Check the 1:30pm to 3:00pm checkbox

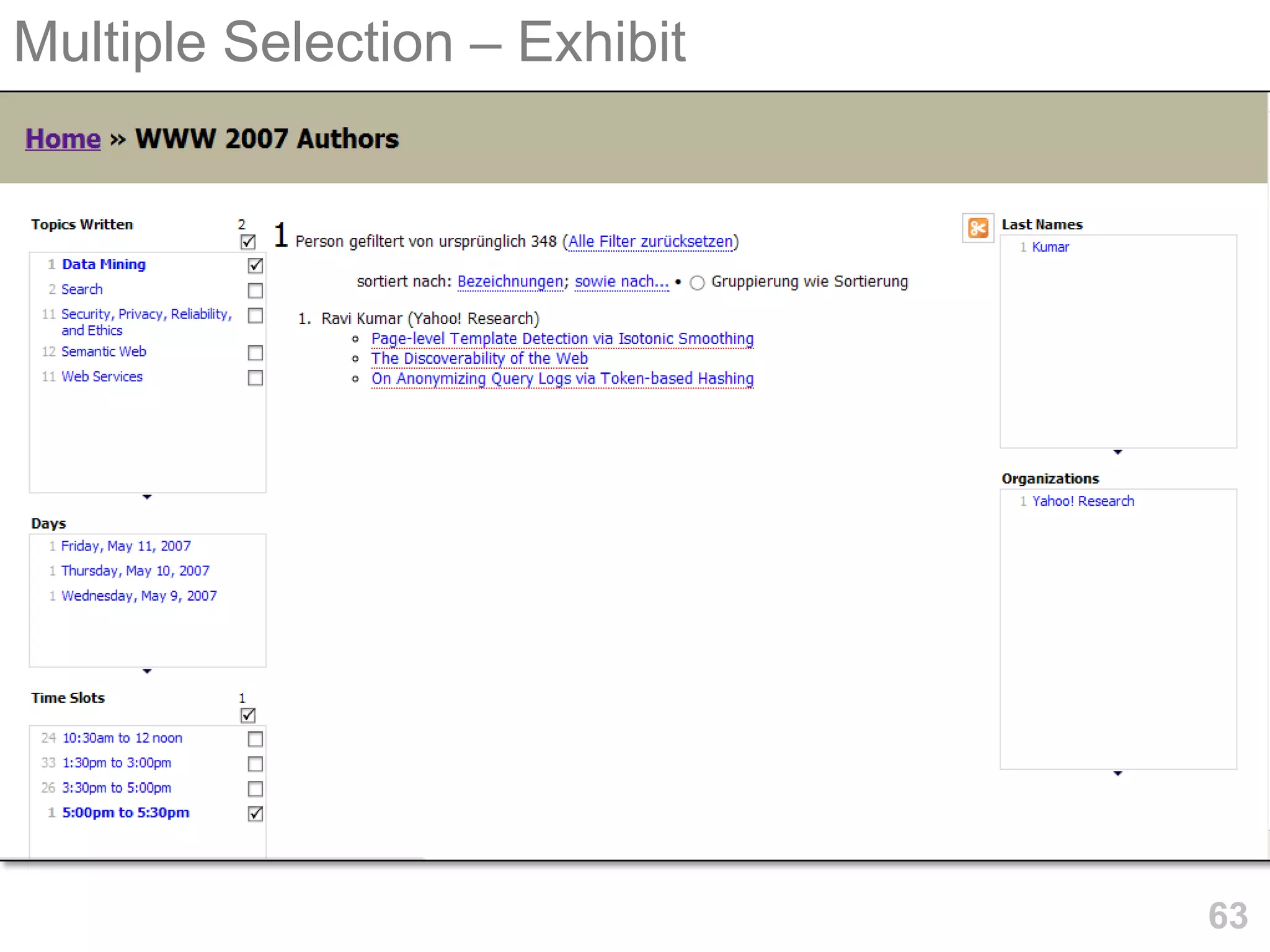[x=255, y=764]
